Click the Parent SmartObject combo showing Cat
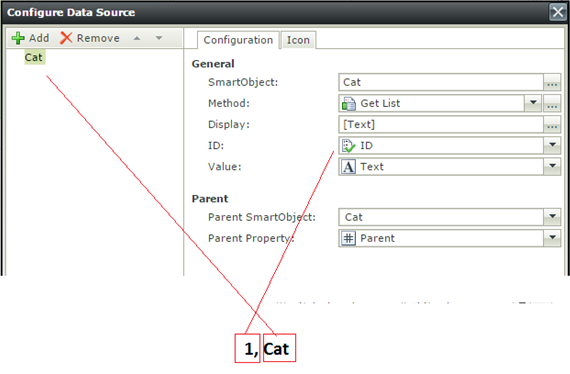This screenshot has width=570, height=374. (450, 217)
